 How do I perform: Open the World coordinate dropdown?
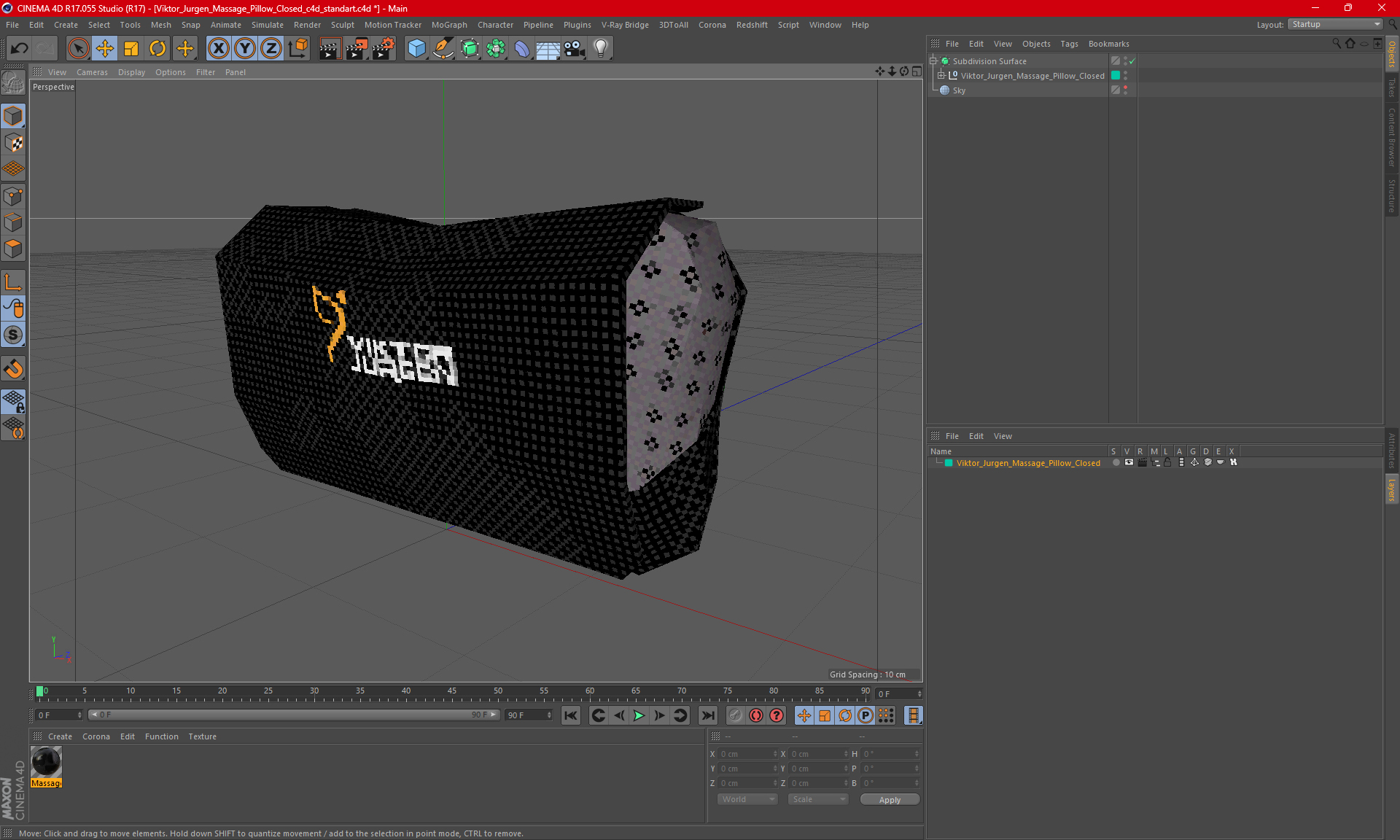click(x=747, y=799)
